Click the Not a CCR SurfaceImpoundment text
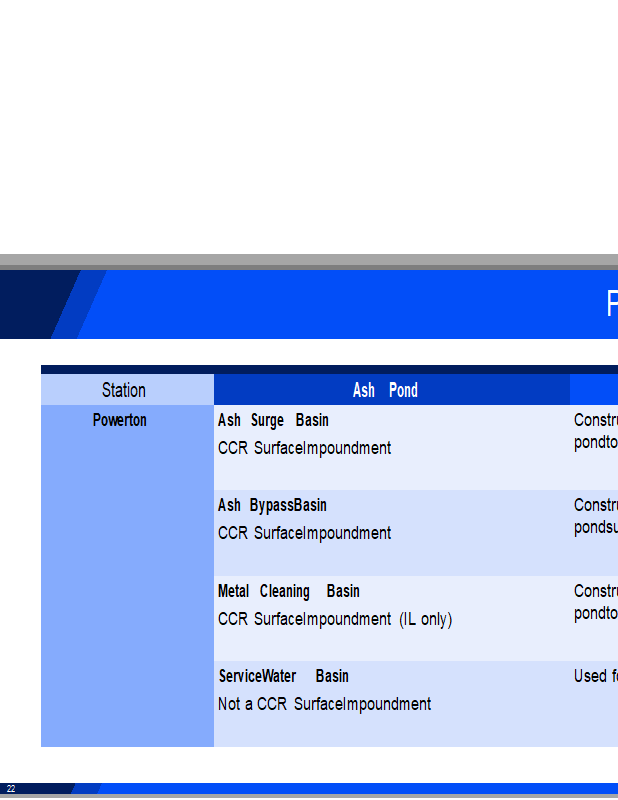Image resolution: width=618 pixels, height=800 pixels. tap(324, 704)
